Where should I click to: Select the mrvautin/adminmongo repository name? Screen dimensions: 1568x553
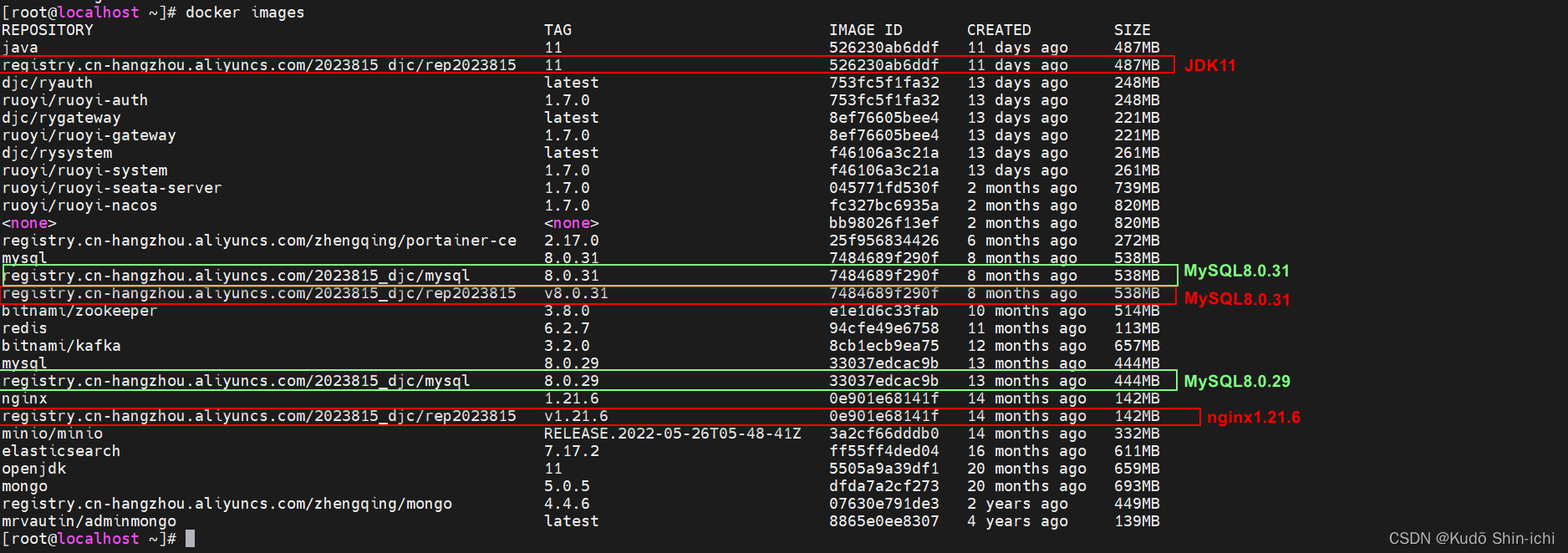(x=89, y=521)
